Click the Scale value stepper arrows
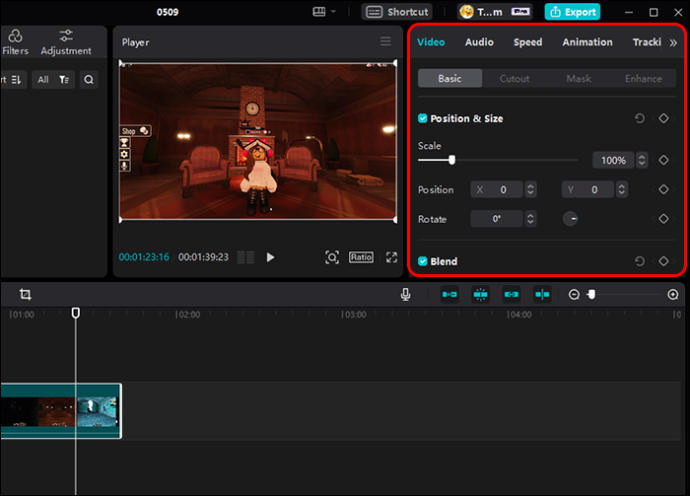This screenshot has height=496, width=690. 642,160
